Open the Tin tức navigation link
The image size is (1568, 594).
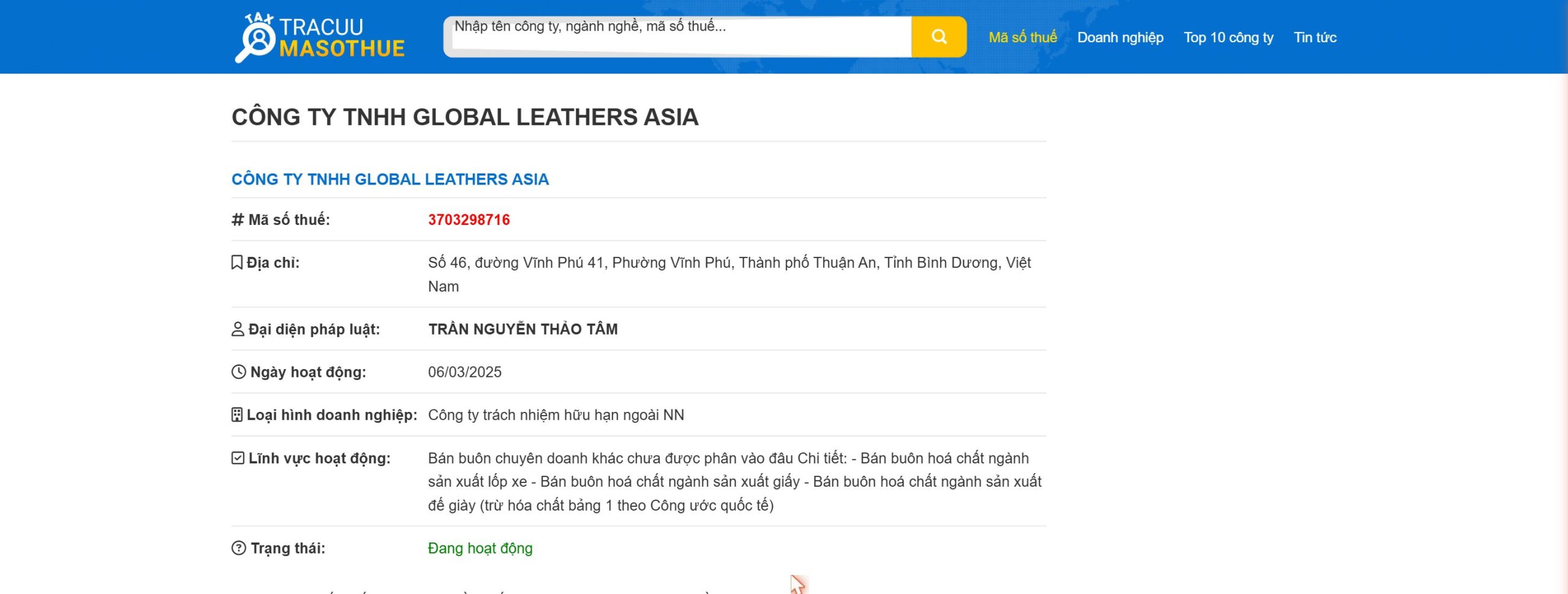pyautogui.click(x=1314, y=37)
